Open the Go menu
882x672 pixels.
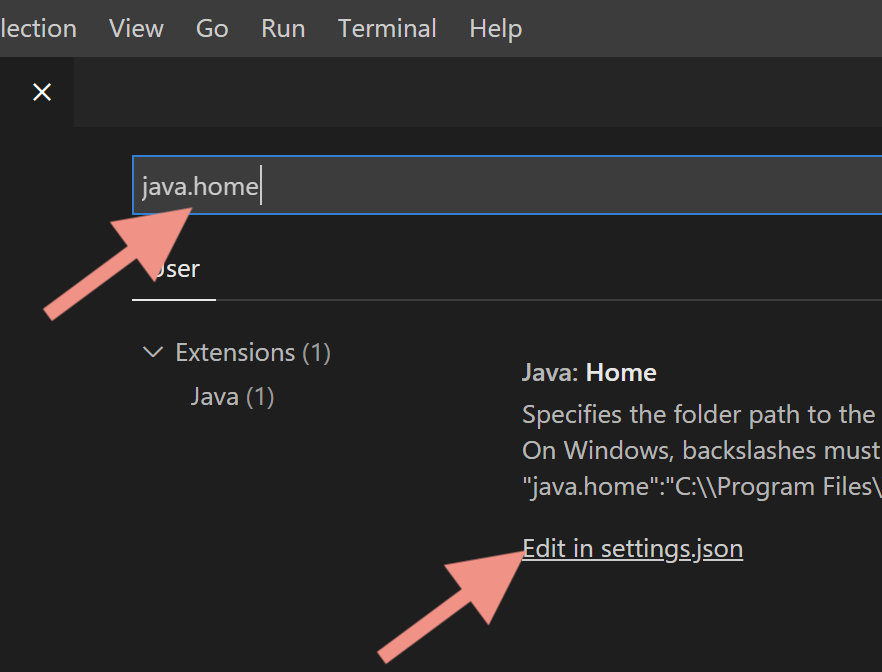click(x=212, y=28)
